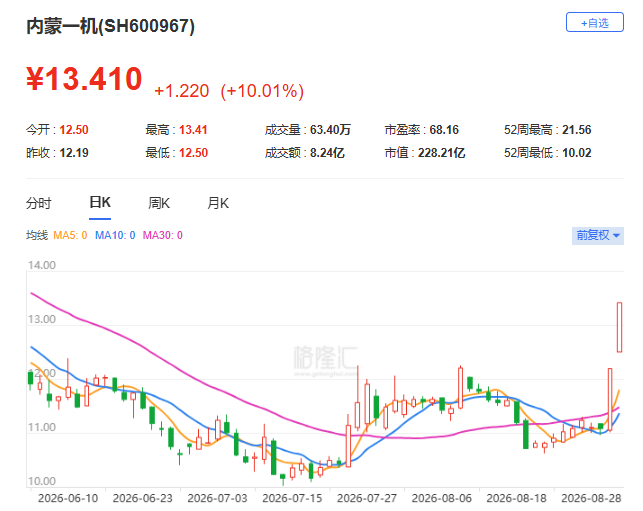This screenshot has width=643, height=511.
Task: Click 成交额 8.24亿
Action: click(x=305, y=153)
